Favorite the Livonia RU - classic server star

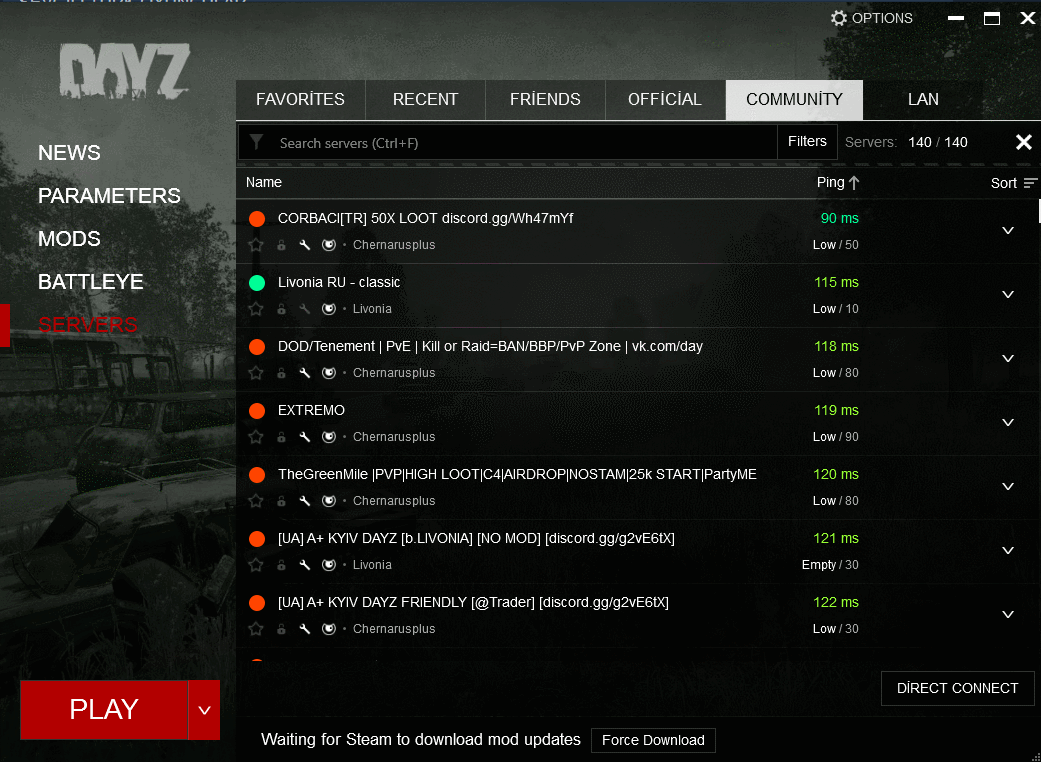(256, 309)
